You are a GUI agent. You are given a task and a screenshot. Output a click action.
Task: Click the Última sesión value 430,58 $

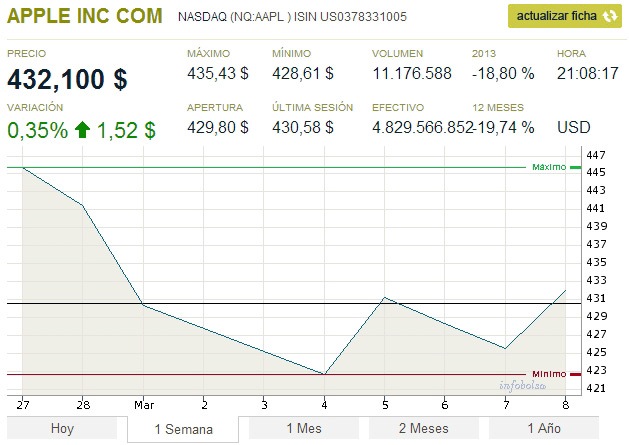tap(303, 127)
